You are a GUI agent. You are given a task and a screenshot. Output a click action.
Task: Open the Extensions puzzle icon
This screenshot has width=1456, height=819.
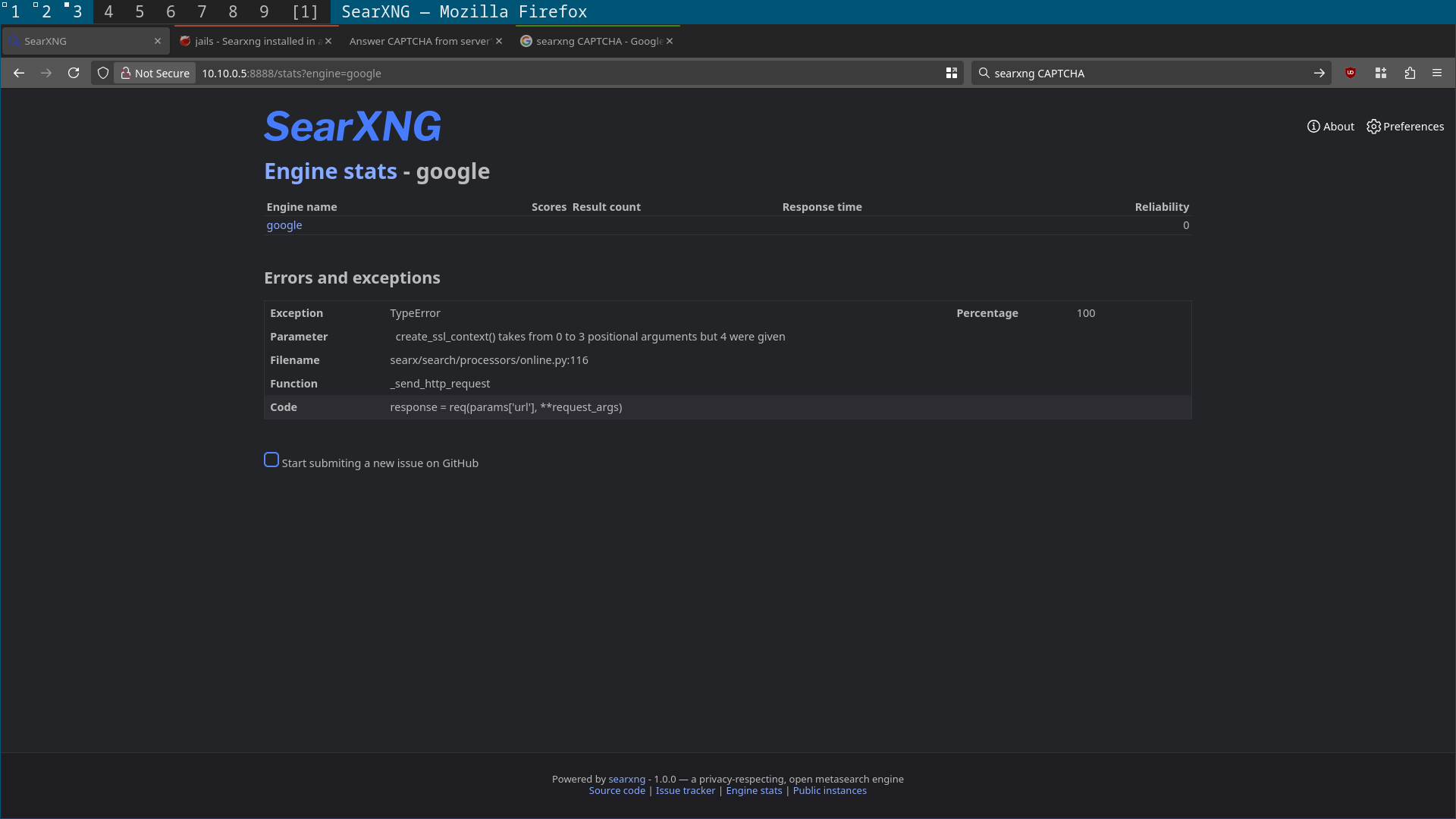(x=1410, y=73)
